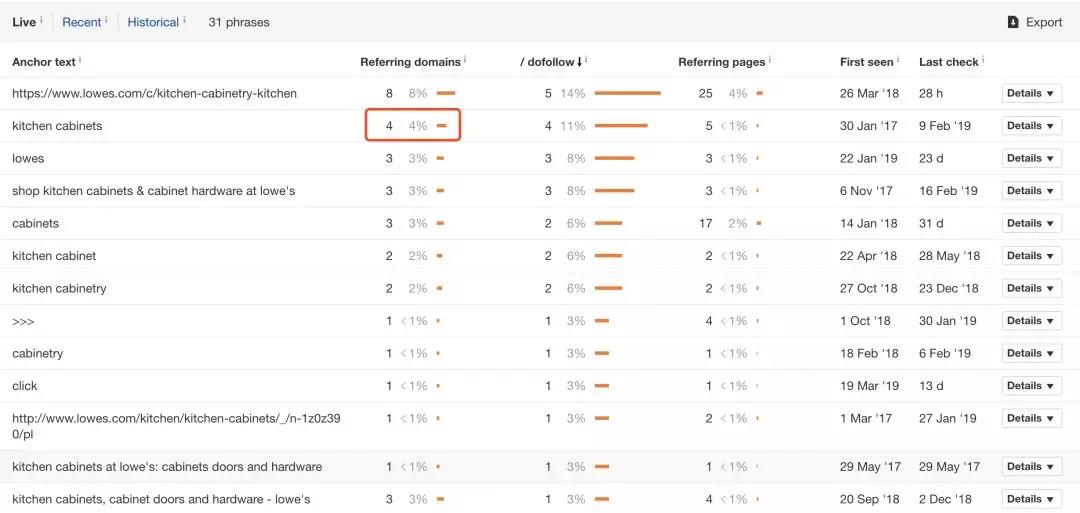Click info icon beside First seen
The height and width of the screenshot is (513, 1080).
[x=898, y=60]
